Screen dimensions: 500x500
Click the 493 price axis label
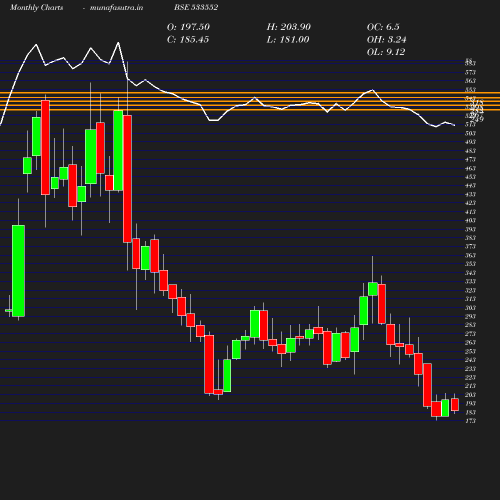coord(470,142)
